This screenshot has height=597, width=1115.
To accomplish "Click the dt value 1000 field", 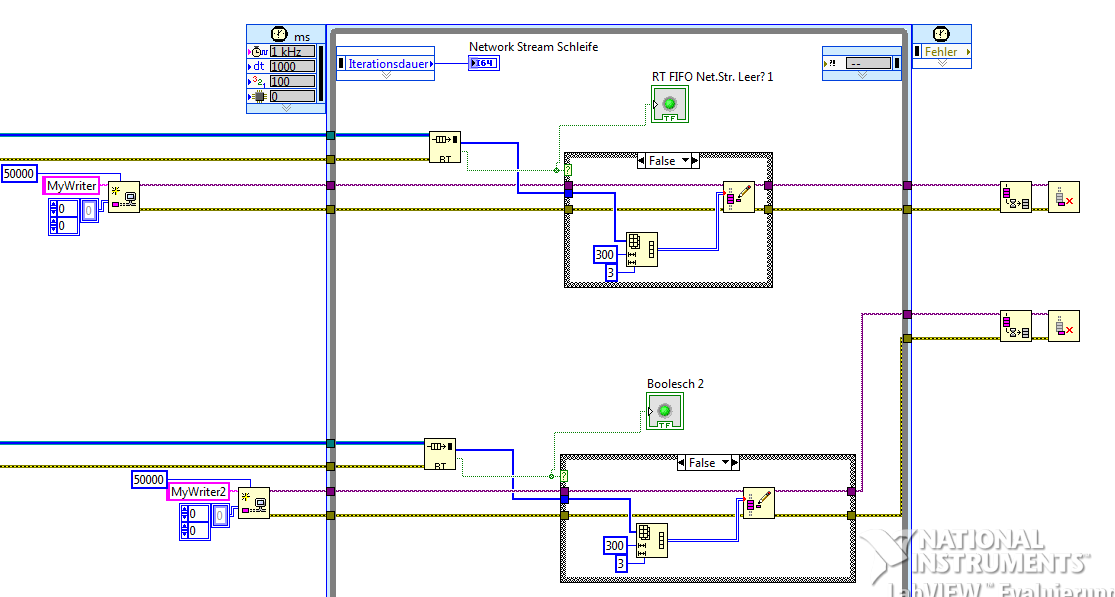I will pos(292,66).
